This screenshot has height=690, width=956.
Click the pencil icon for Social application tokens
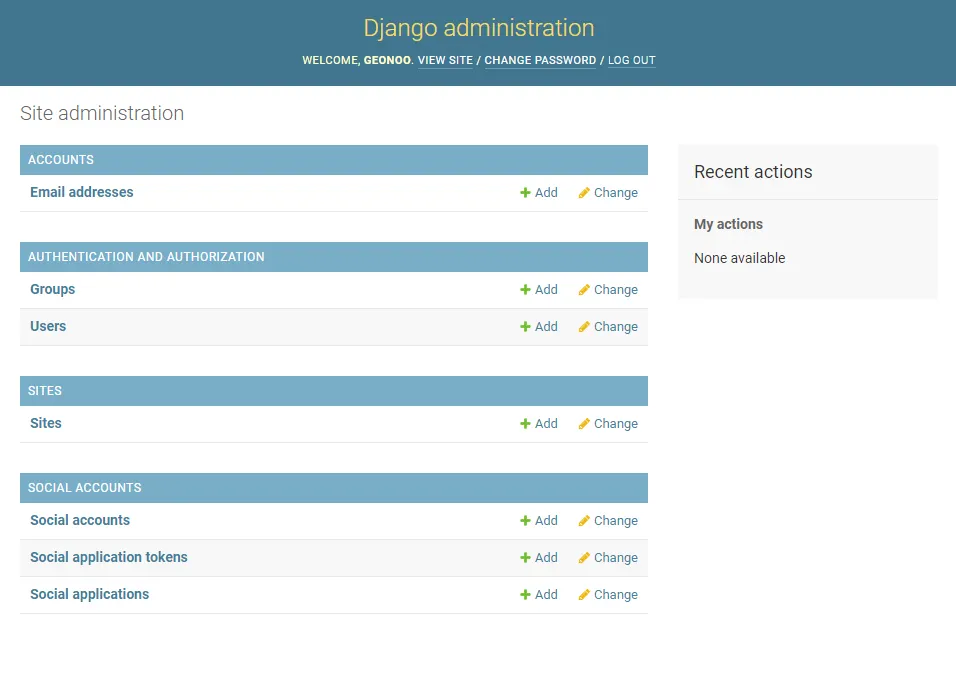[x=584, y=558]
